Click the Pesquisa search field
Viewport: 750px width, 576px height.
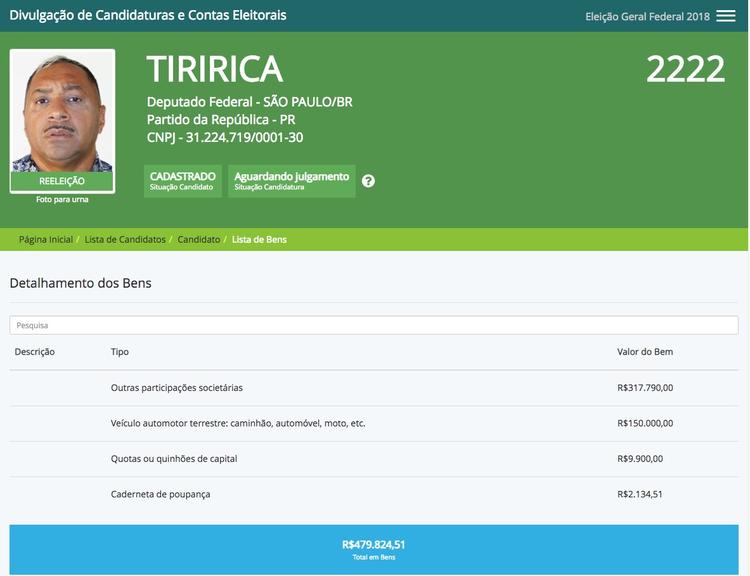pyautogui.click(x=374, y=325)
